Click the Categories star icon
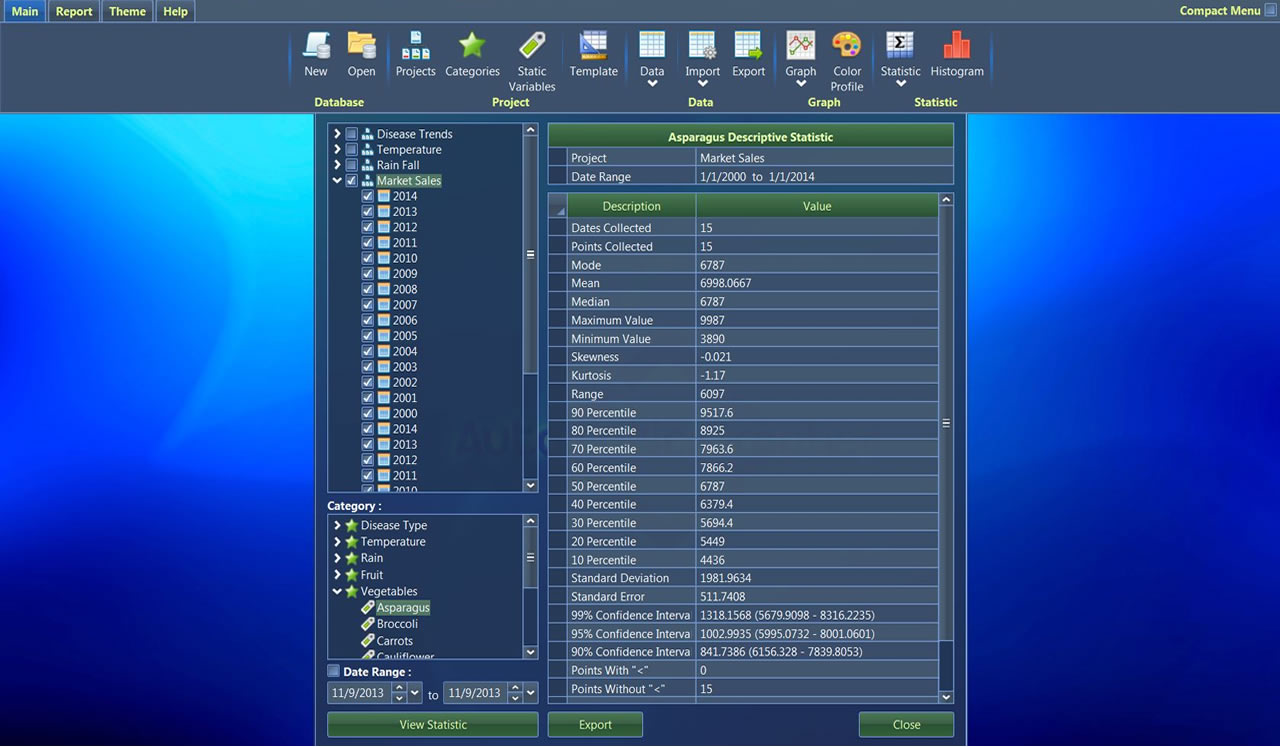The image size is (1280, 747). click(x=472, y=45)
